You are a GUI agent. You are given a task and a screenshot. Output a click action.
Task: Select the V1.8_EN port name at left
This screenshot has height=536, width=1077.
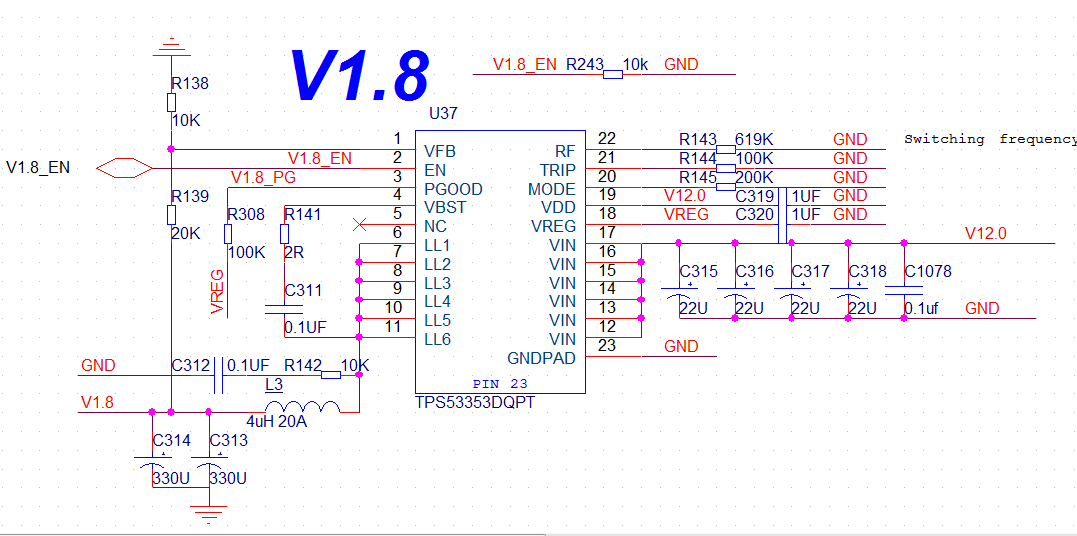(38, 168)
